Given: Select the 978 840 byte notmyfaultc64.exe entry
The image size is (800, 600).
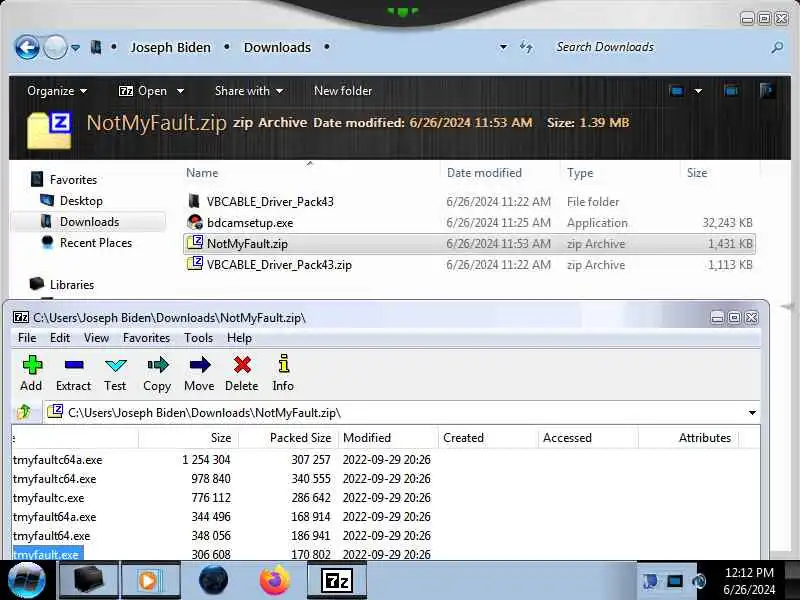Looking at the screenshot, I should (55, 479).
